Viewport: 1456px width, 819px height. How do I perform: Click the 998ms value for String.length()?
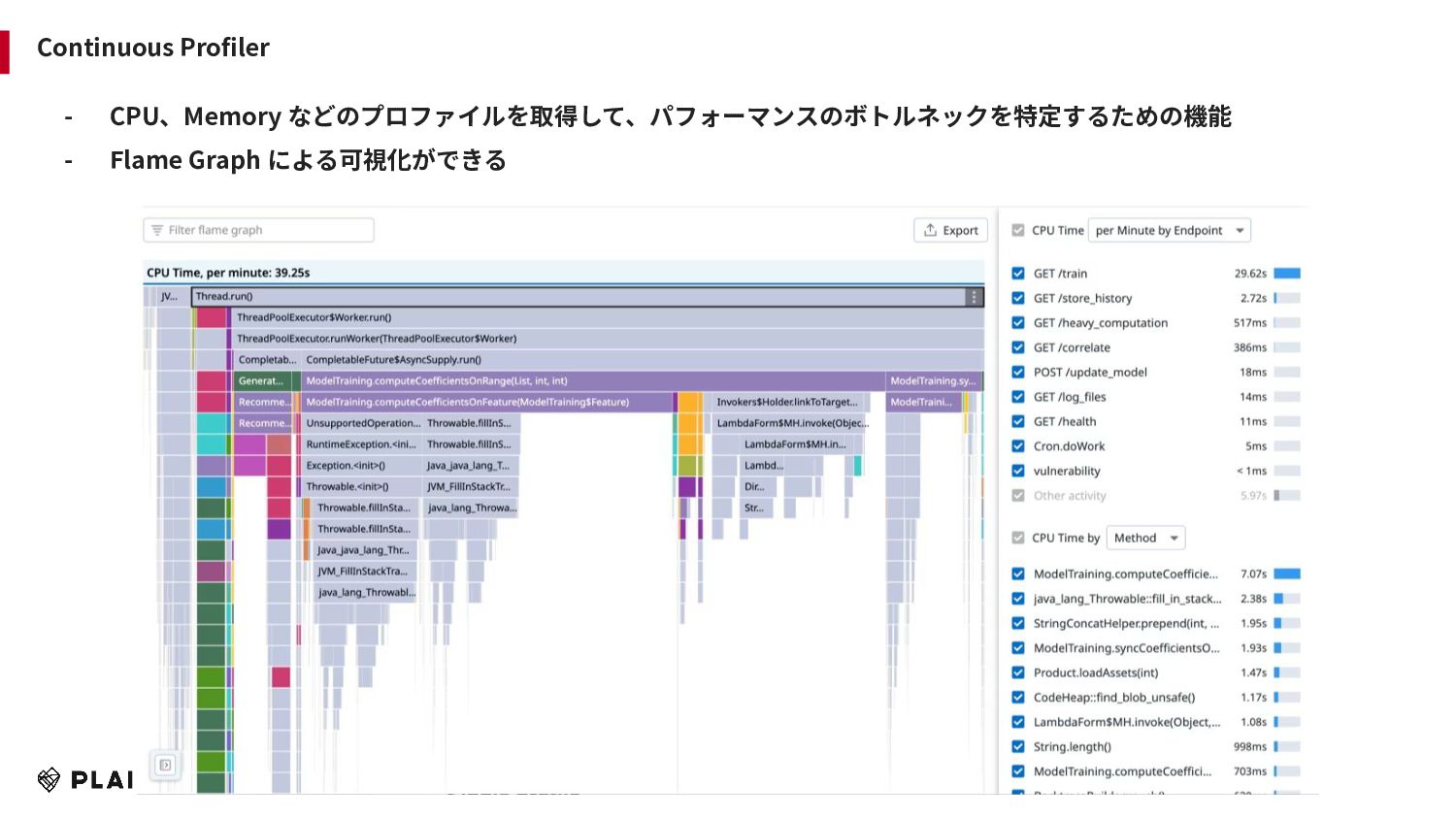pyautogui.click(x=1250, y=746)
